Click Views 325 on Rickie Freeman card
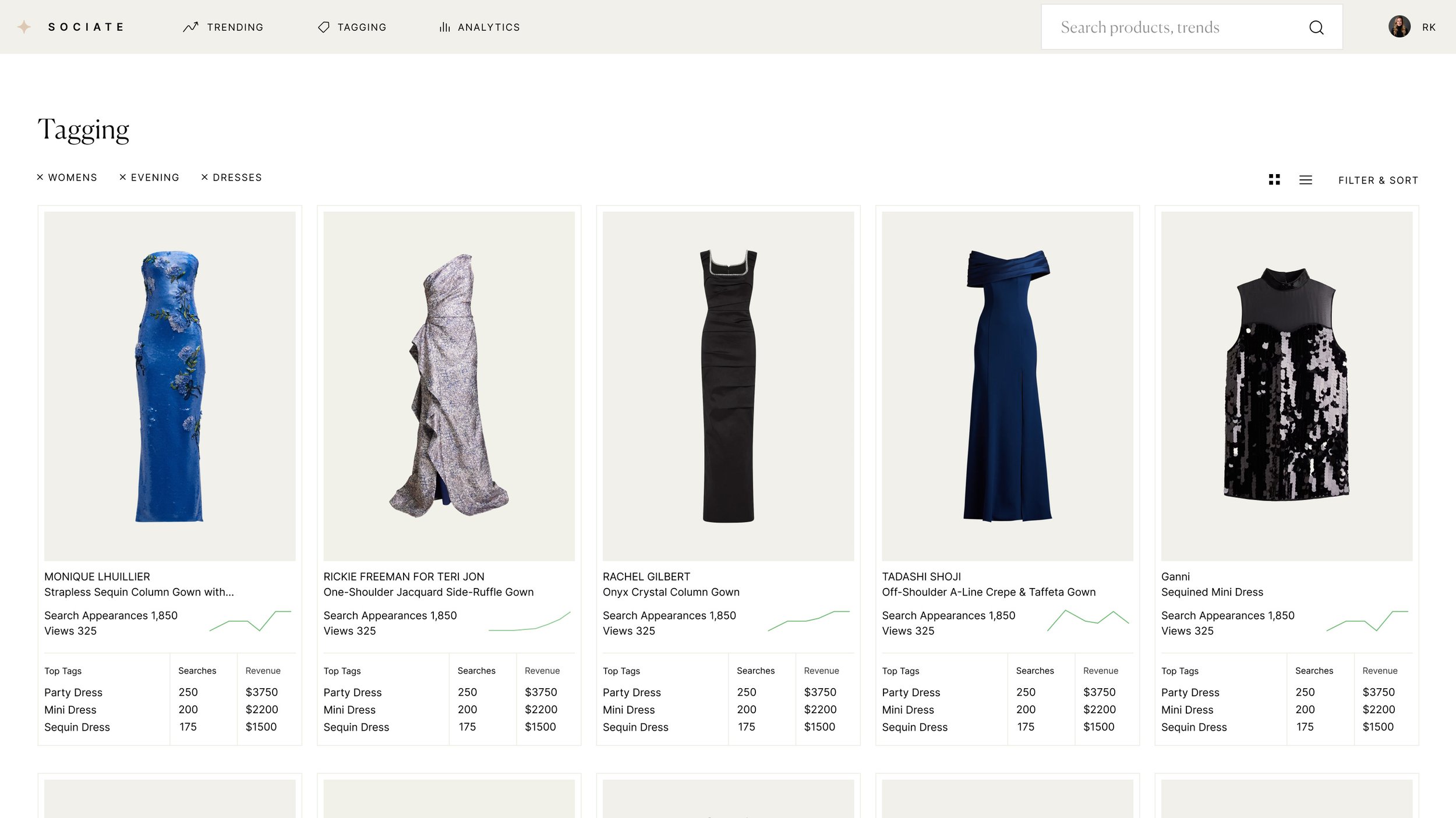Screen dimensions: 1456x818 (x=349, y=631)
